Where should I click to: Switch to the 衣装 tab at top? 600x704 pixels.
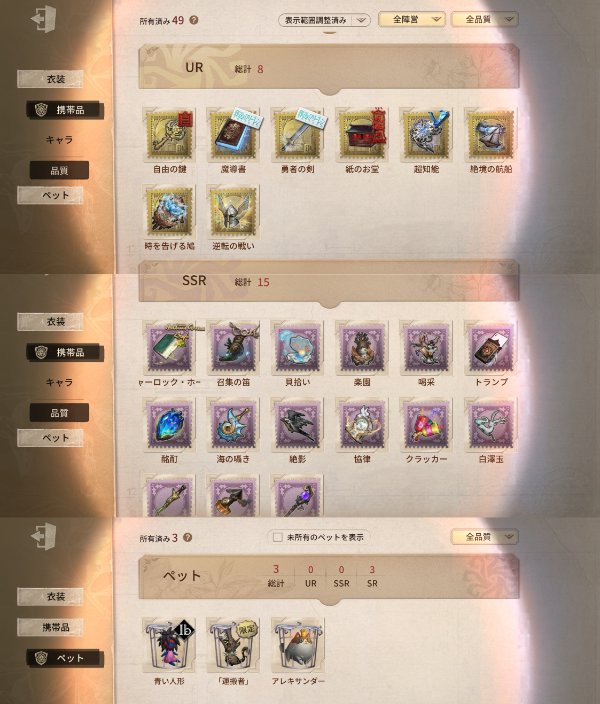tap(50, 79)
